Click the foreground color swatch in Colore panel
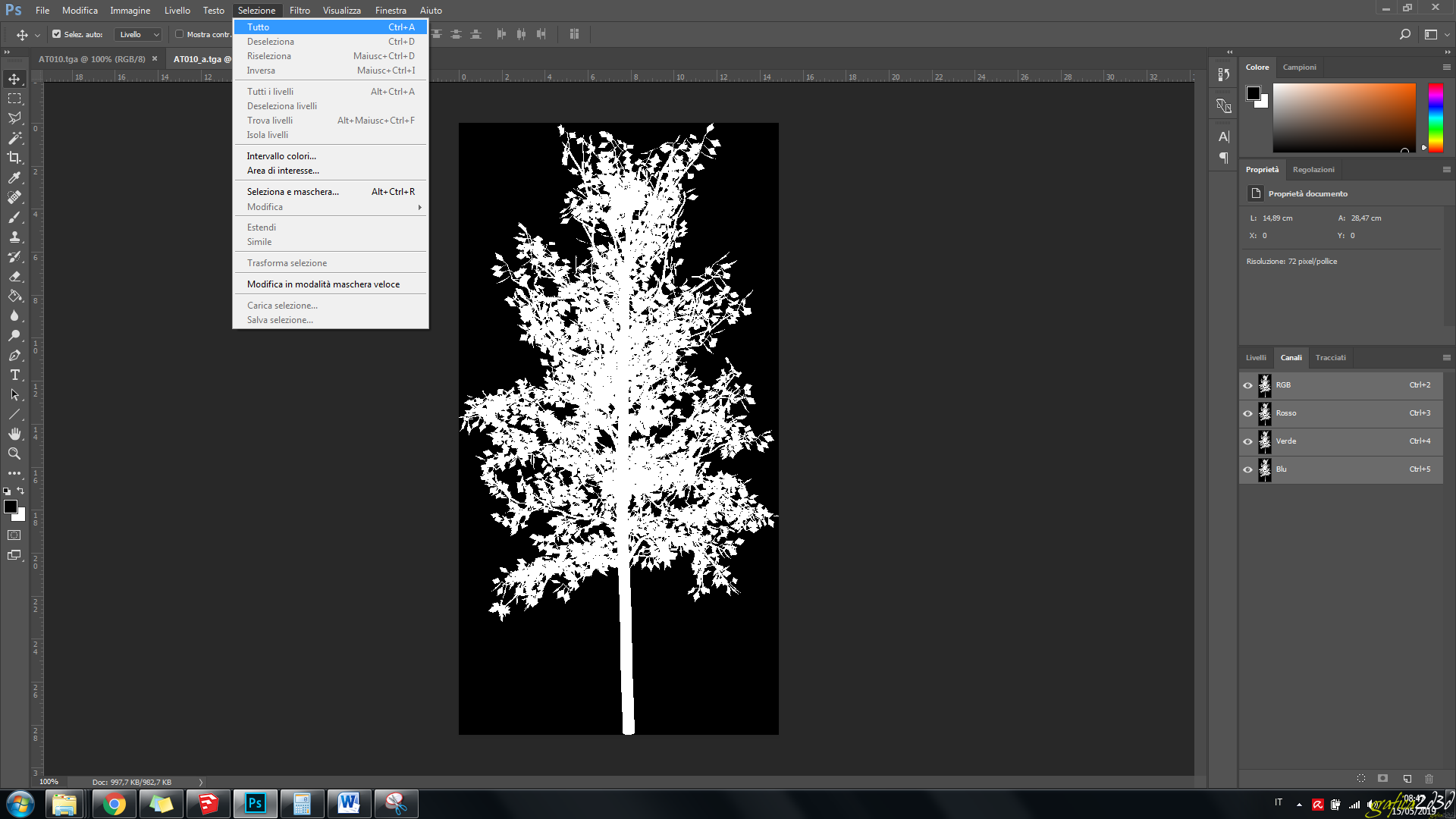The height and width of the screenshot is (819, 1456). (1253, 93)
